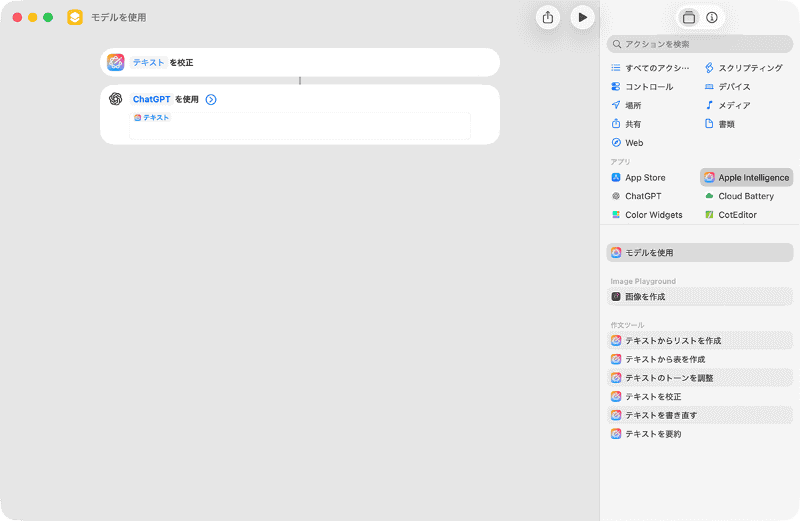Select the Color Widgets app
Screen dimensions: 800x521
click(x=653, y=215)
